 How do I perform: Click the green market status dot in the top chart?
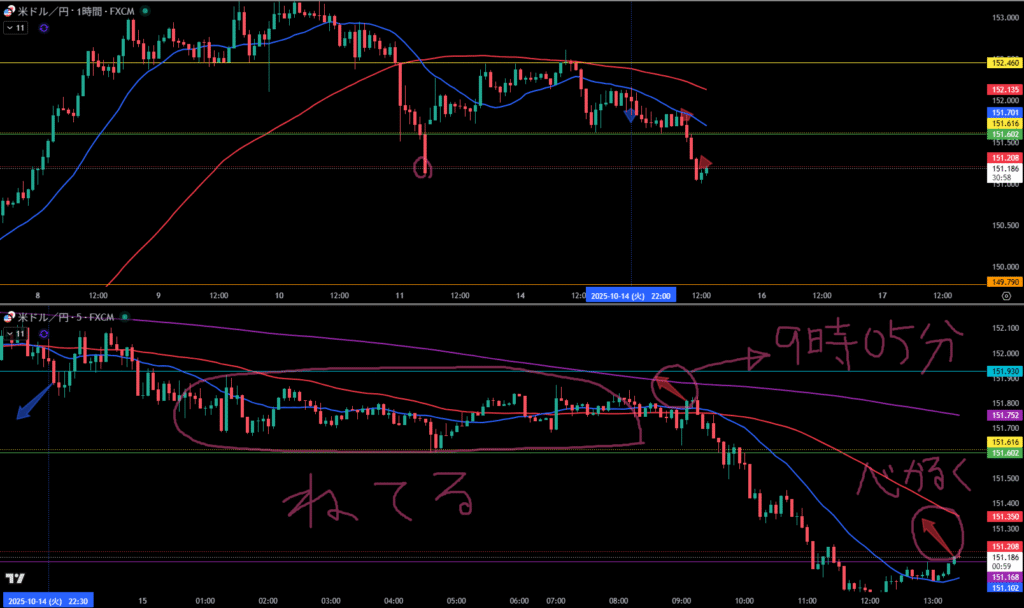point(146,11)
